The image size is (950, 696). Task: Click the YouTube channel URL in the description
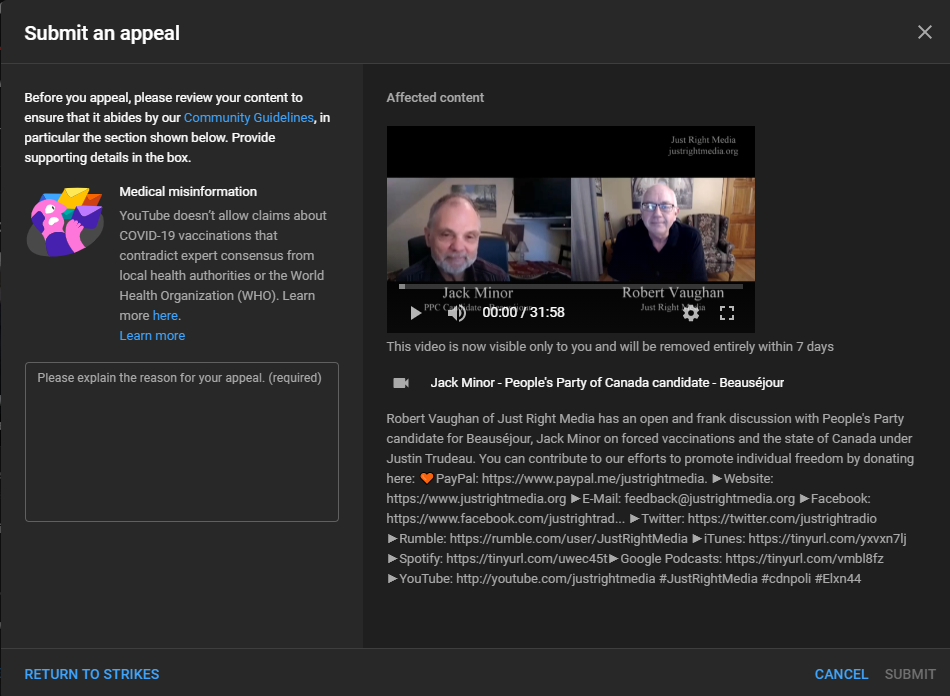click(556, 578)
